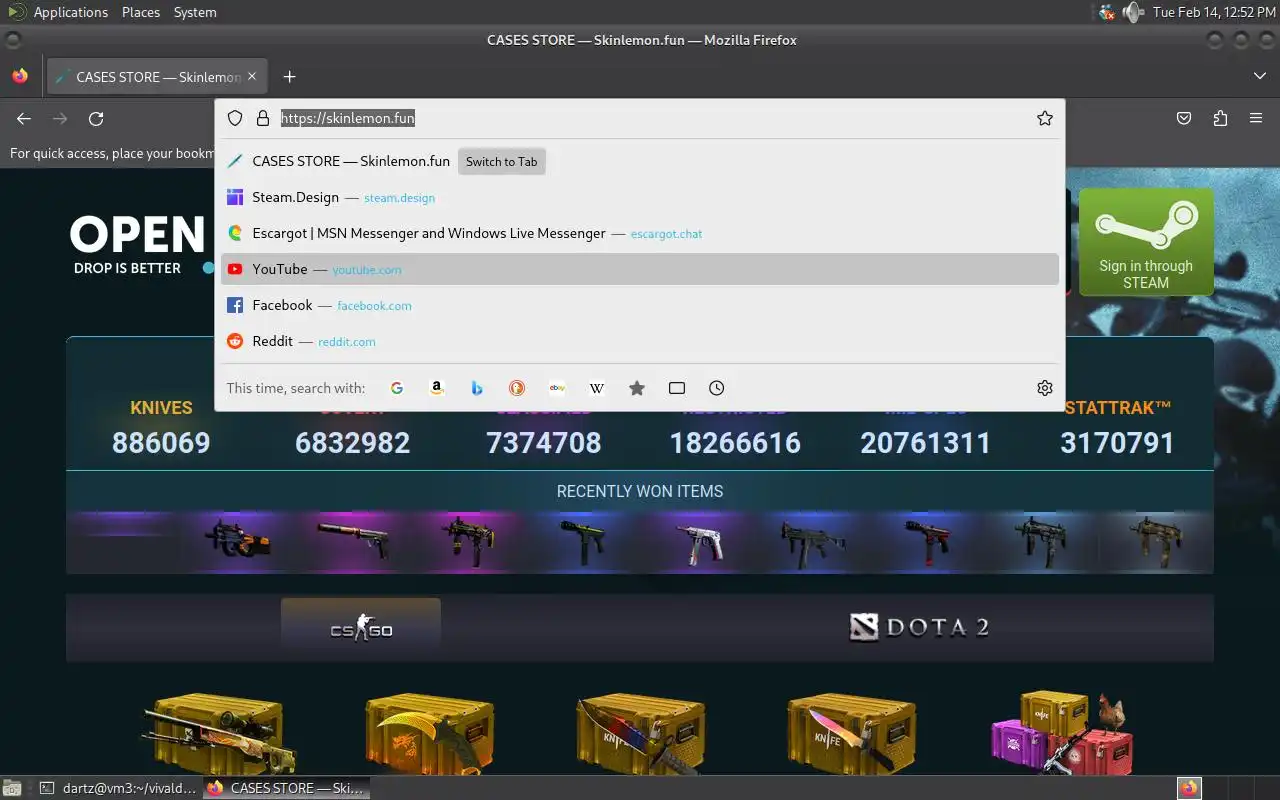Open Firefox hamburger application menu
1280x800 pixels.
coord(1256,118)
